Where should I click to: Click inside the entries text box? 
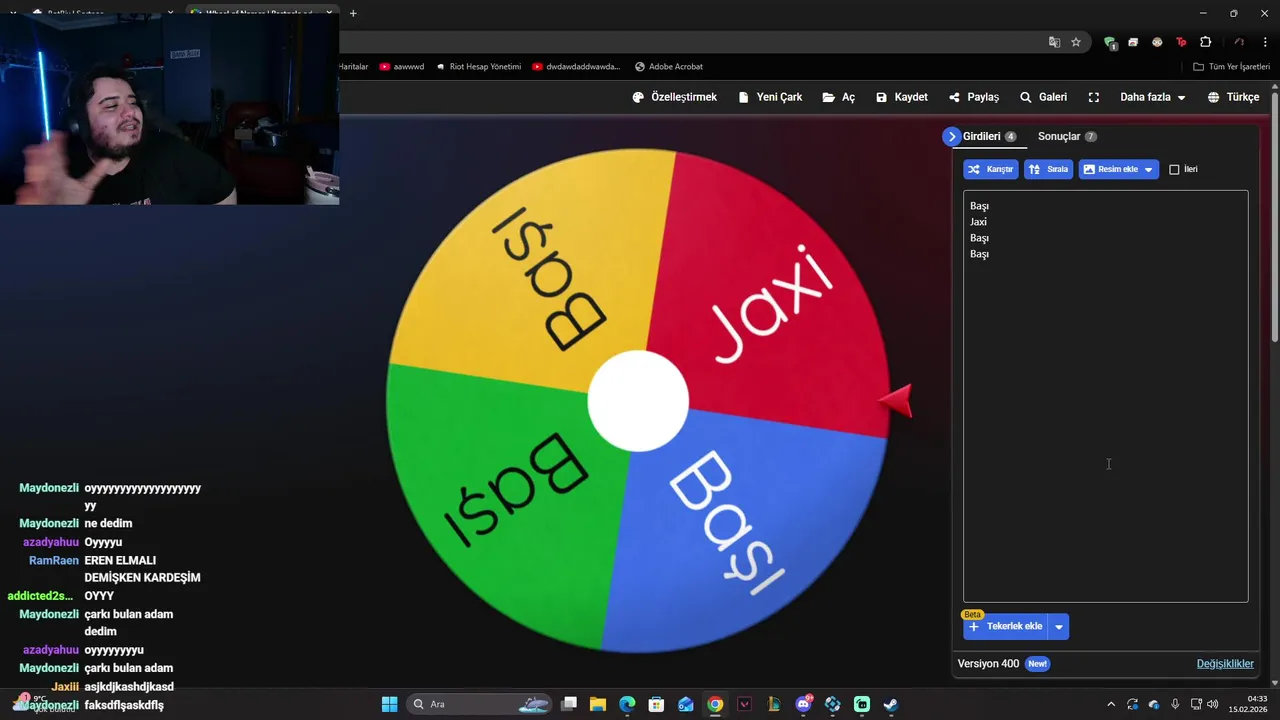pos(1105,396)
